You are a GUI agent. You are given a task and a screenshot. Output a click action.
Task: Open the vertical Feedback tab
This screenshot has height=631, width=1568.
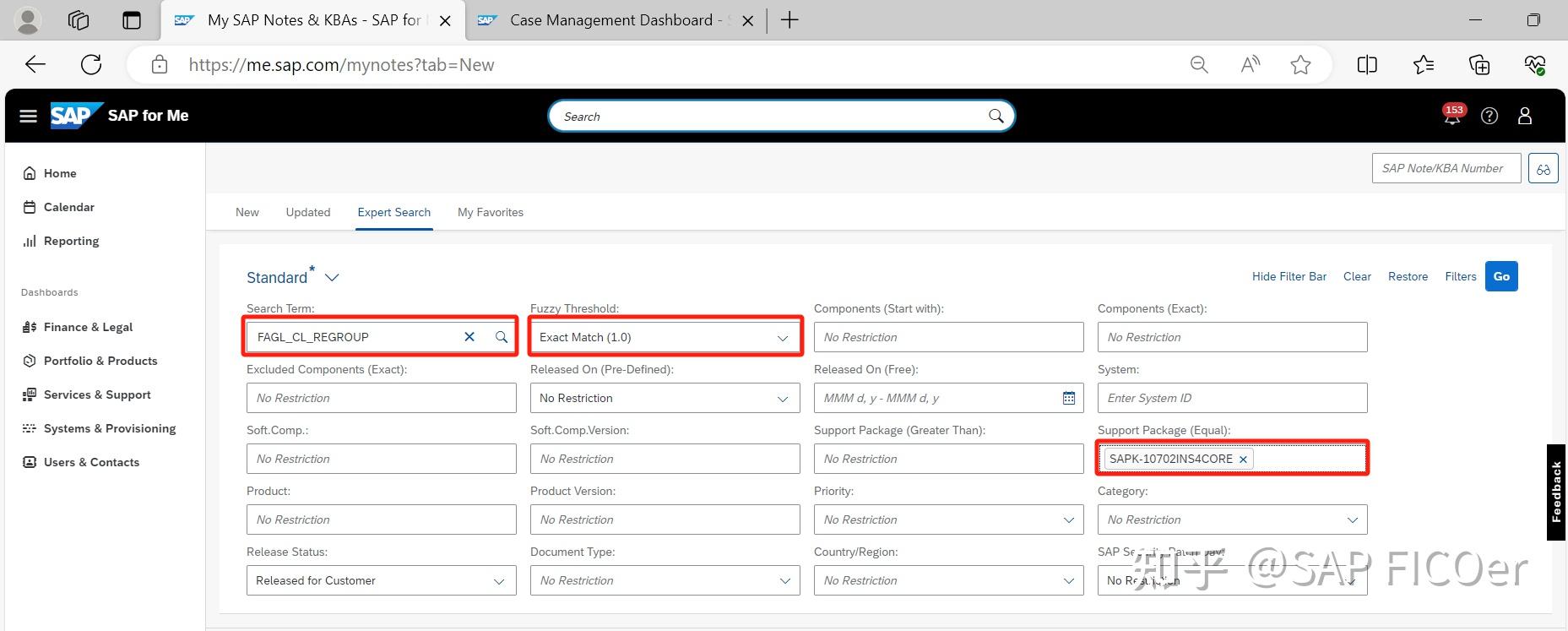pyautogui.click(x=1556, y=492)
